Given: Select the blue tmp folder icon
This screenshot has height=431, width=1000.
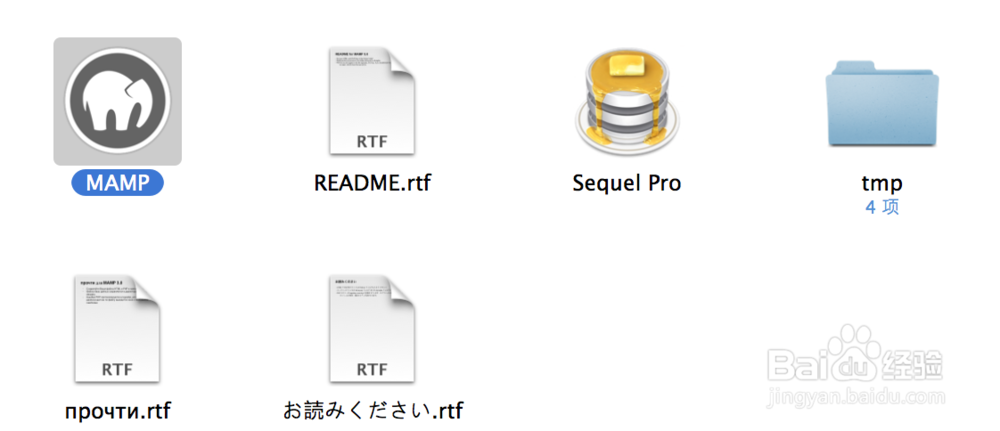Looking at the screenshot, I should (x=882, y=104).
